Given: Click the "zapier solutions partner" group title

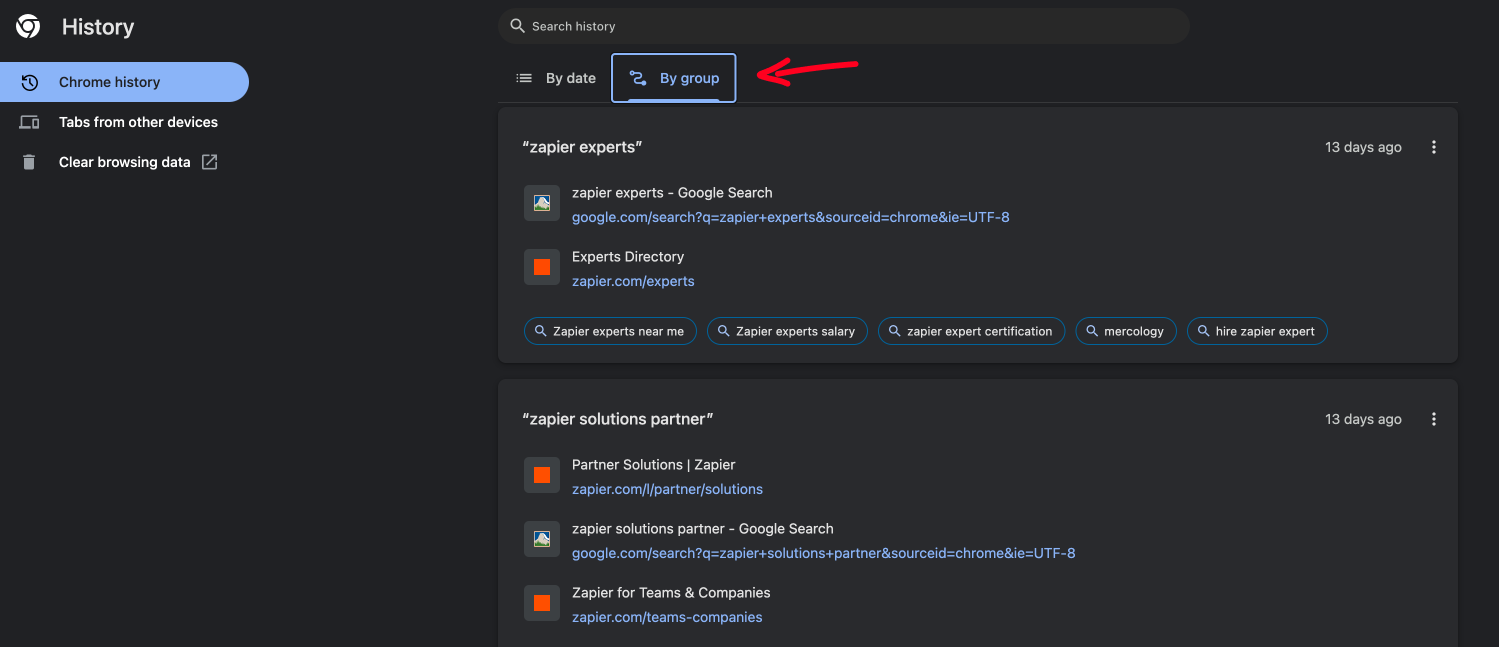Looking at the screenshot, I should [618, 419].
